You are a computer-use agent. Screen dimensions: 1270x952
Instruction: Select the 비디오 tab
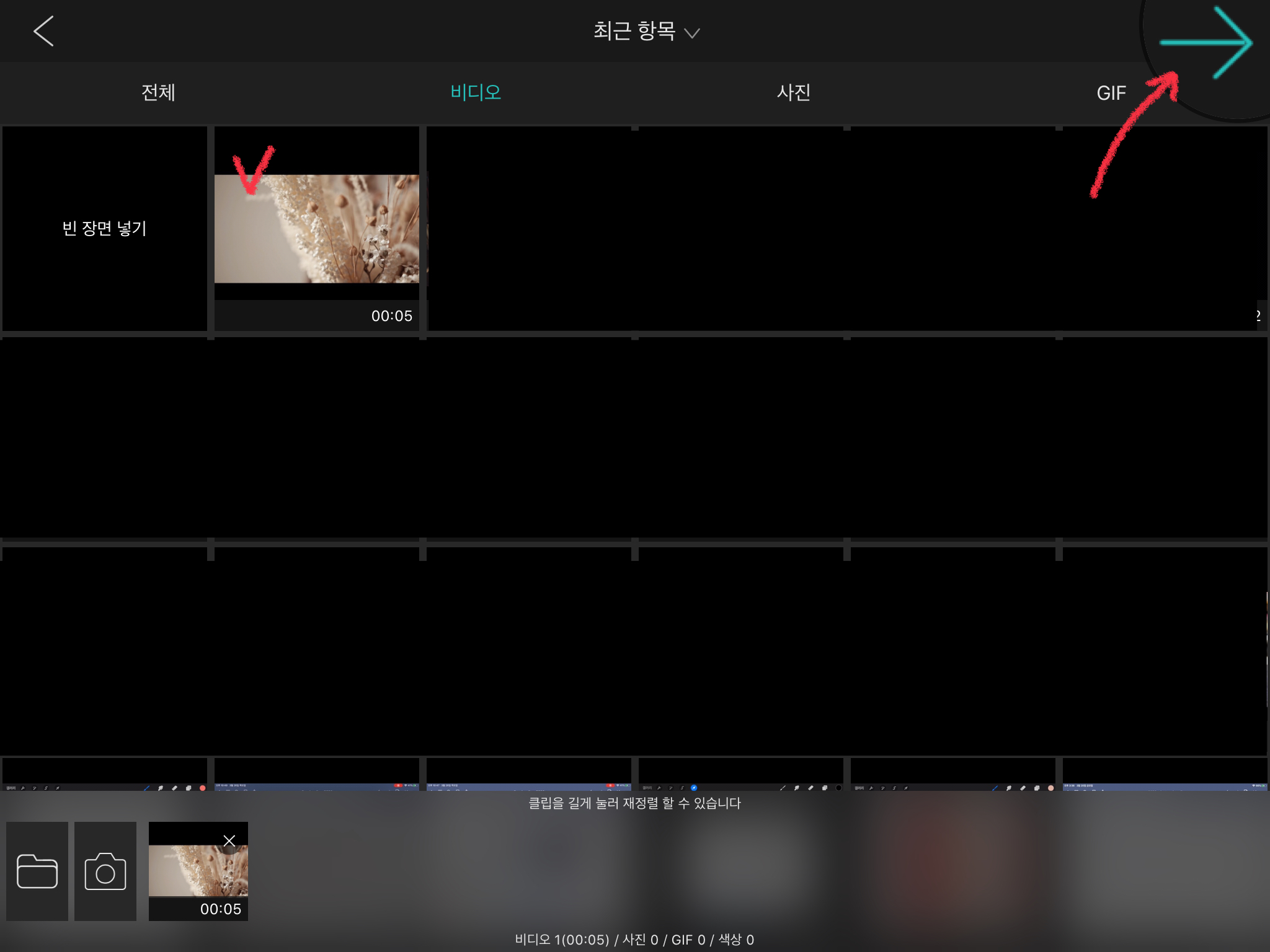476,92
